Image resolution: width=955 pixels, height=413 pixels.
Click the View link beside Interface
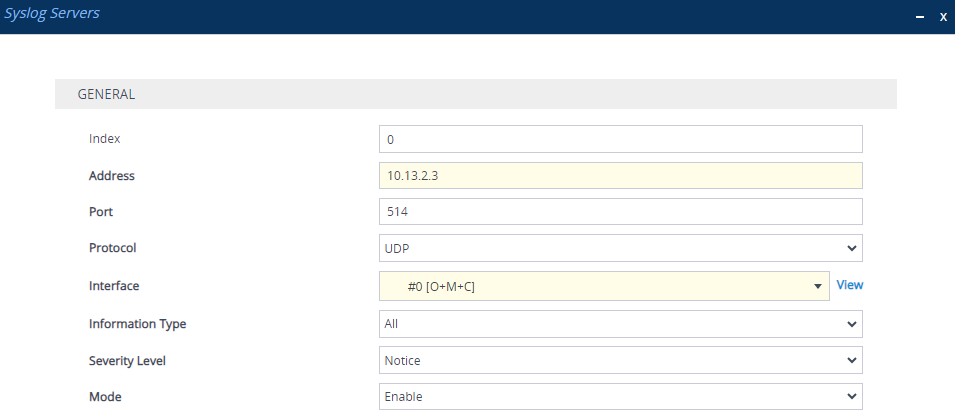(849, 285)
